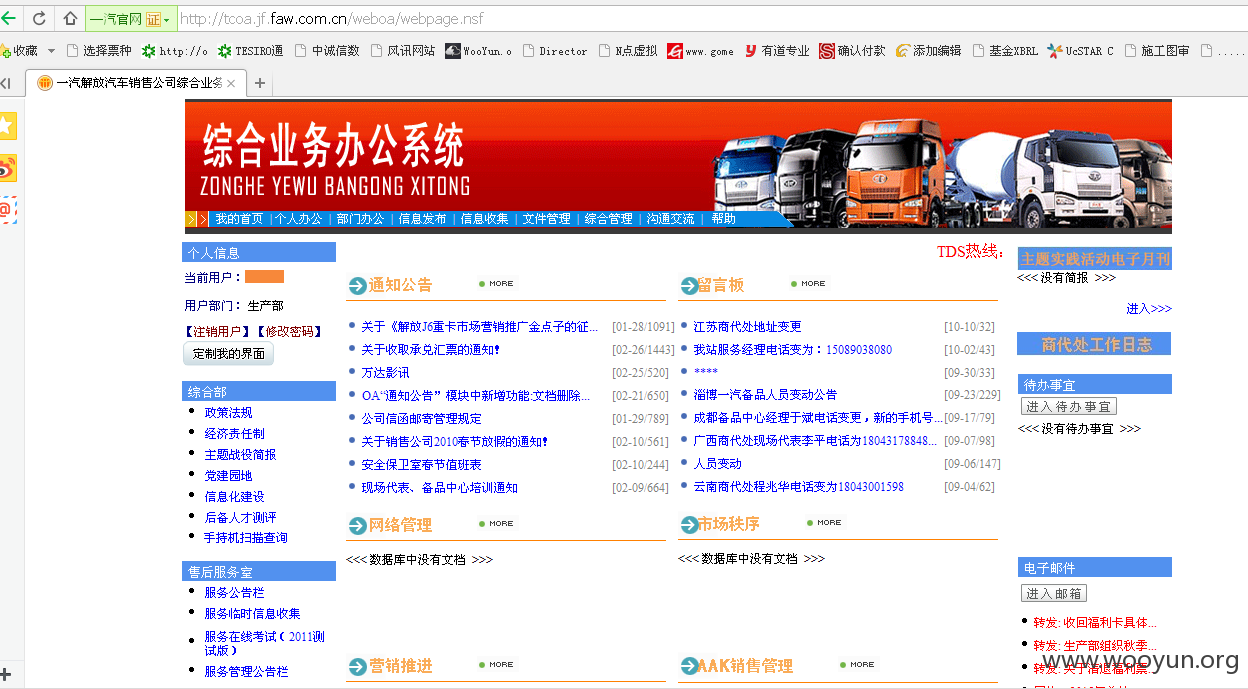Open 综合管理 menu
The image size is (1248, 689).
609,219
